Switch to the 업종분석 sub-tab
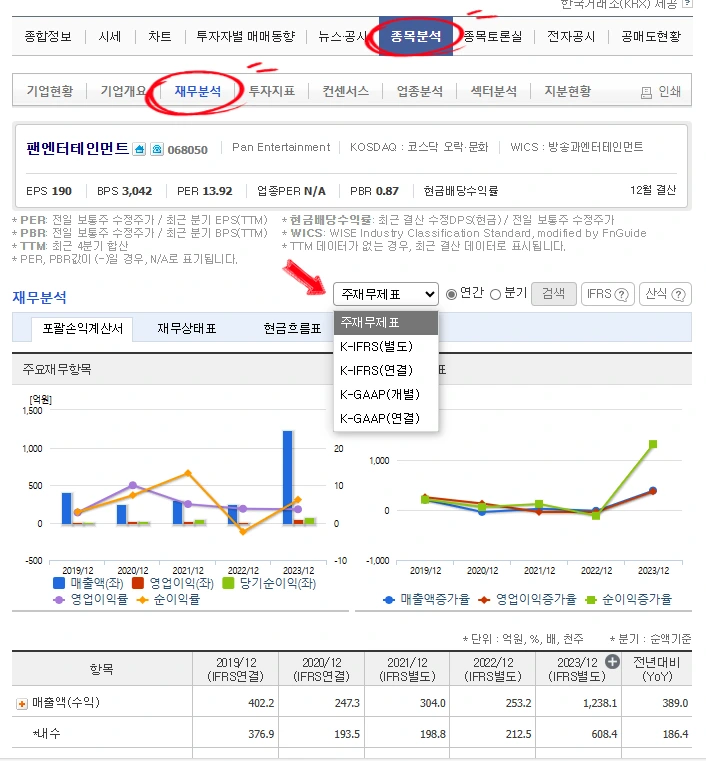The image size is (706, 761). 420,91
